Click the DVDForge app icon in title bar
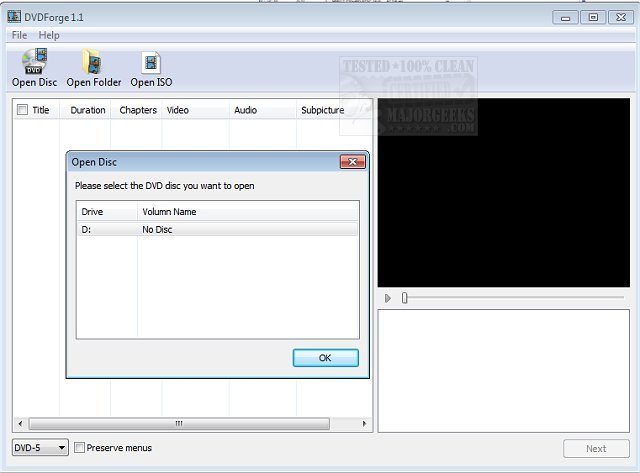Screen dimensions: 640x473 pos(14,17)
